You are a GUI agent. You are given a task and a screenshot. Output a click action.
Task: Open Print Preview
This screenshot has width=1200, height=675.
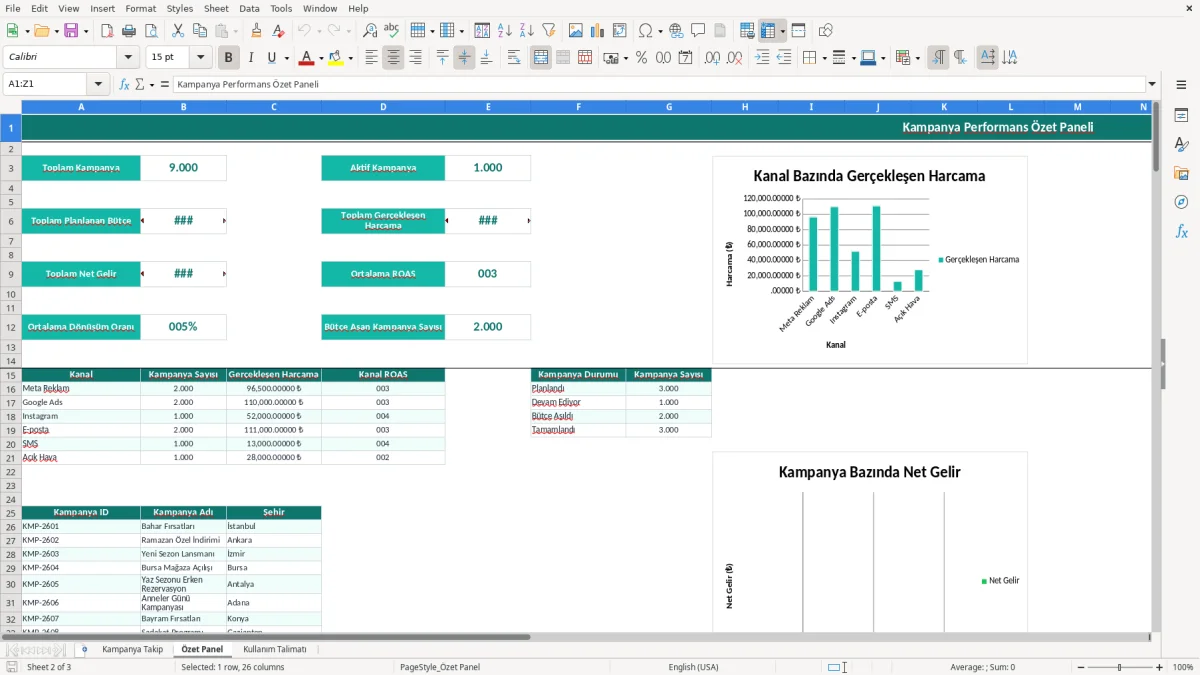tap(151, 31)
